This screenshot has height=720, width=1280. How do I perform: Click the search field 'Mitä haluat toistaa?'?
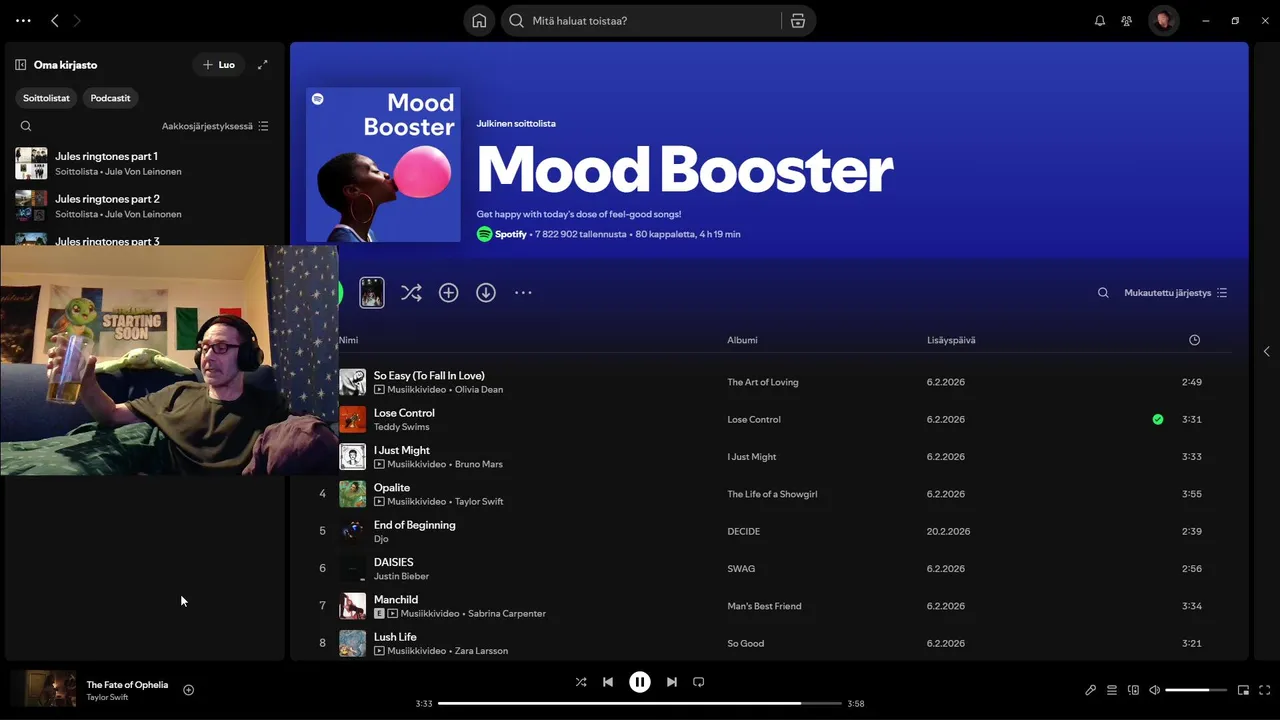pyautogui.click(x=640, y=20)
